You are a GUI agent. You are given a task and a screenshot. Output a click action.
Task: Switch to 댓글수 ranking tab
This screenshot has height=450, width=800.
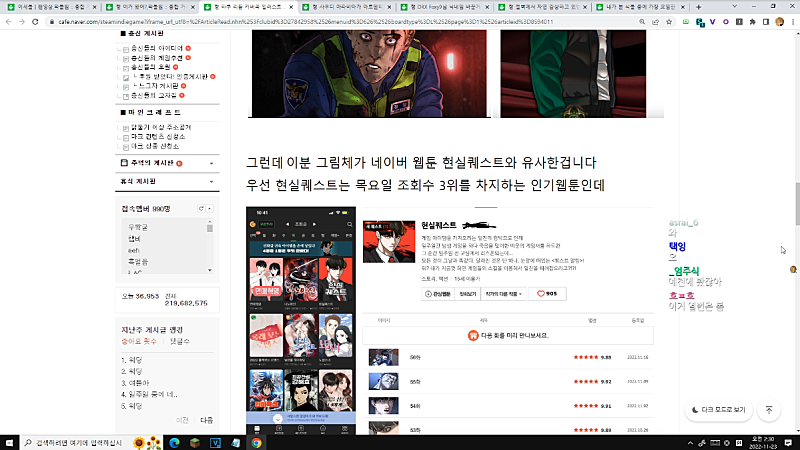click(x=180, y=341)
